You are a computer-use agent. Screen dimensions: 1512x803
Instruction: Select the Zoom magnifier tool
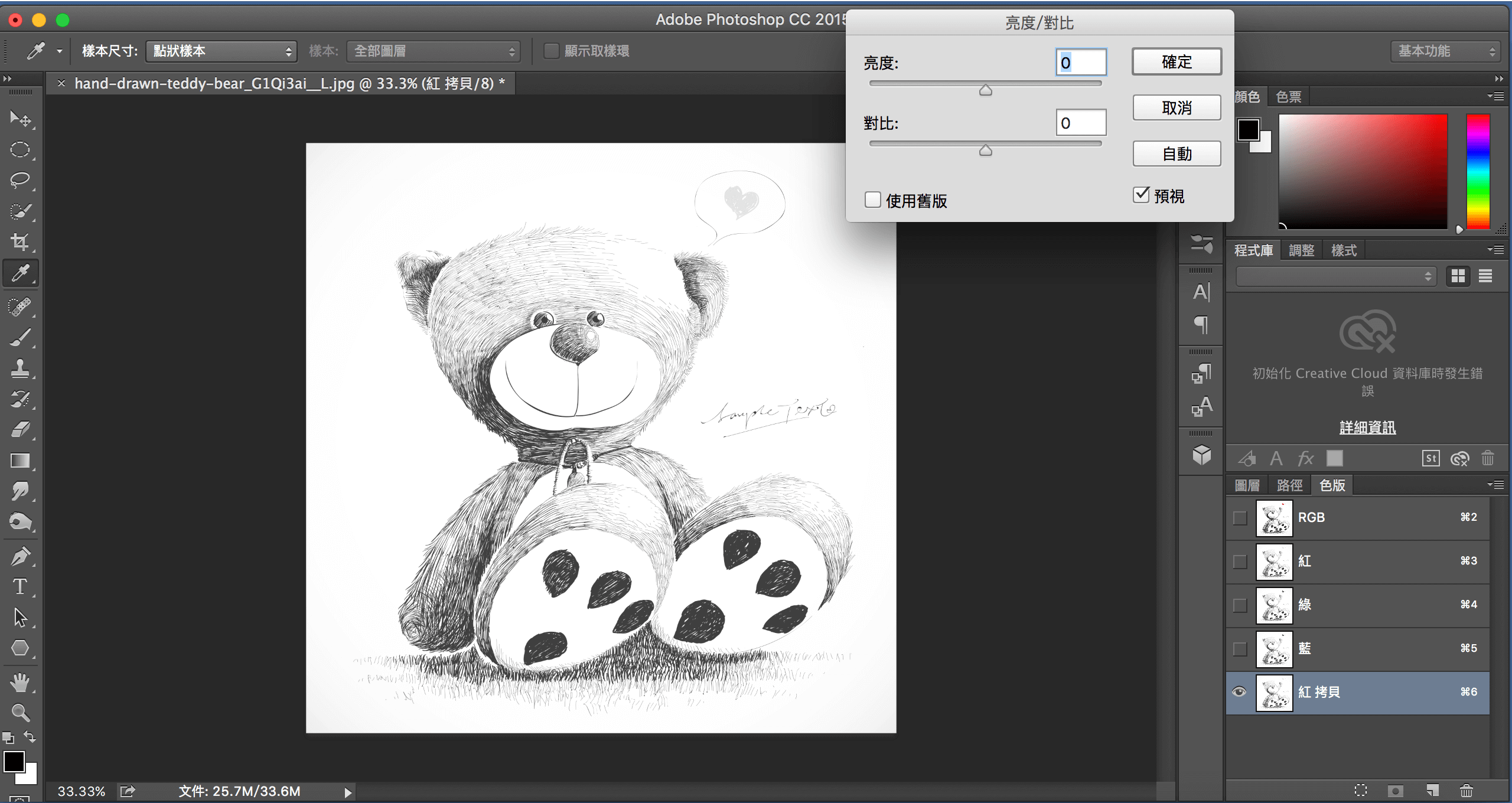[x=20, y=713]
